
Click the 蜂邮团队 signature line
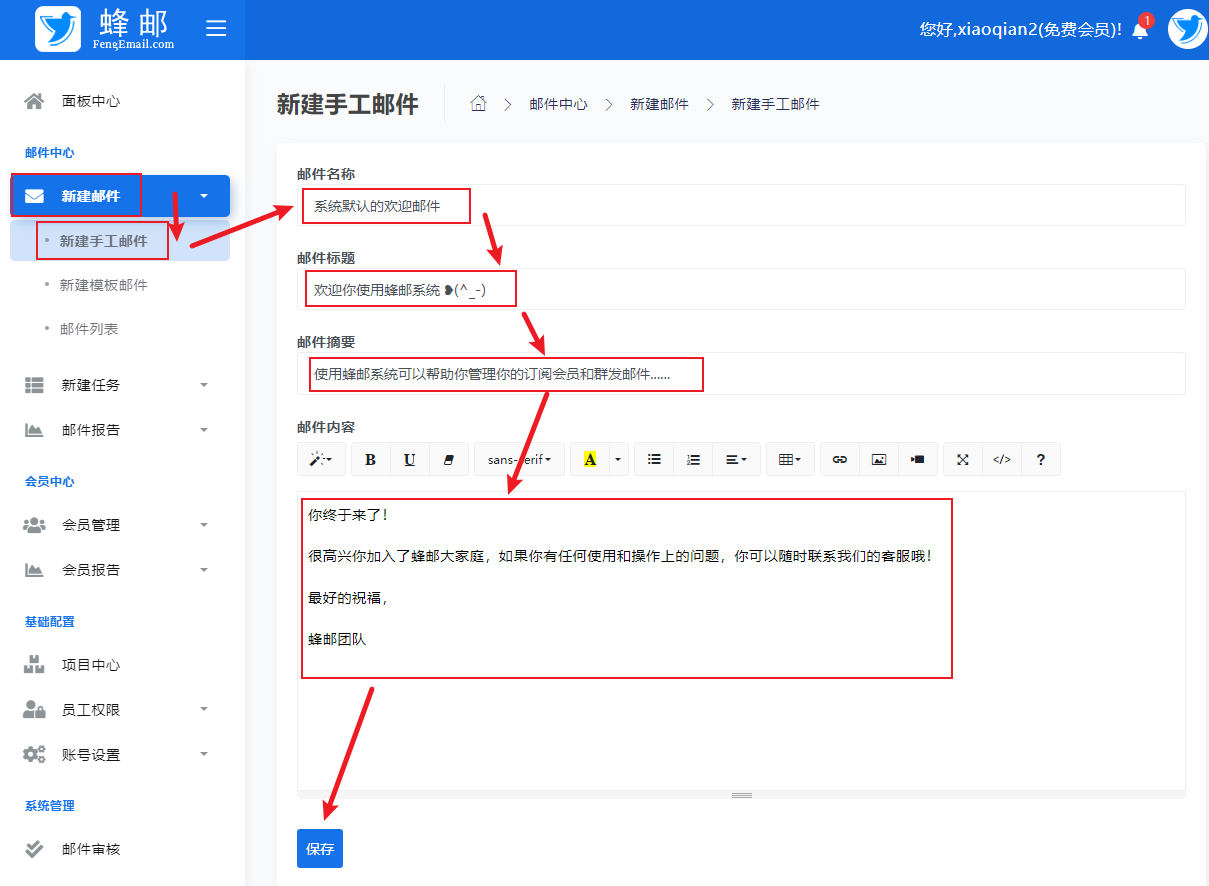pyautogui.click(x=337, y=639)
